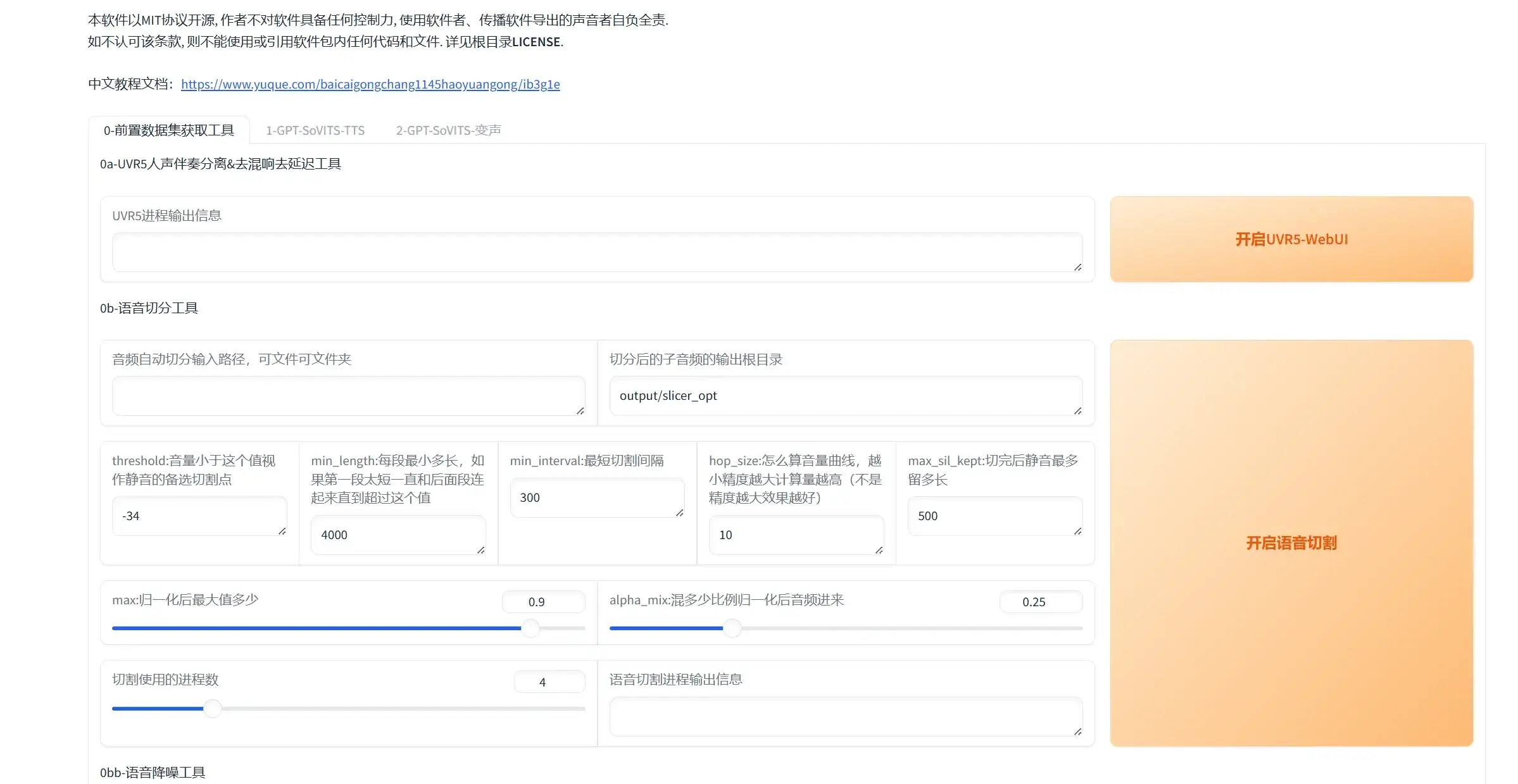Click the max normalization slider handle
Image resolution: width=1518 pixels, height=784 pixels.
(x=530, y=628)
